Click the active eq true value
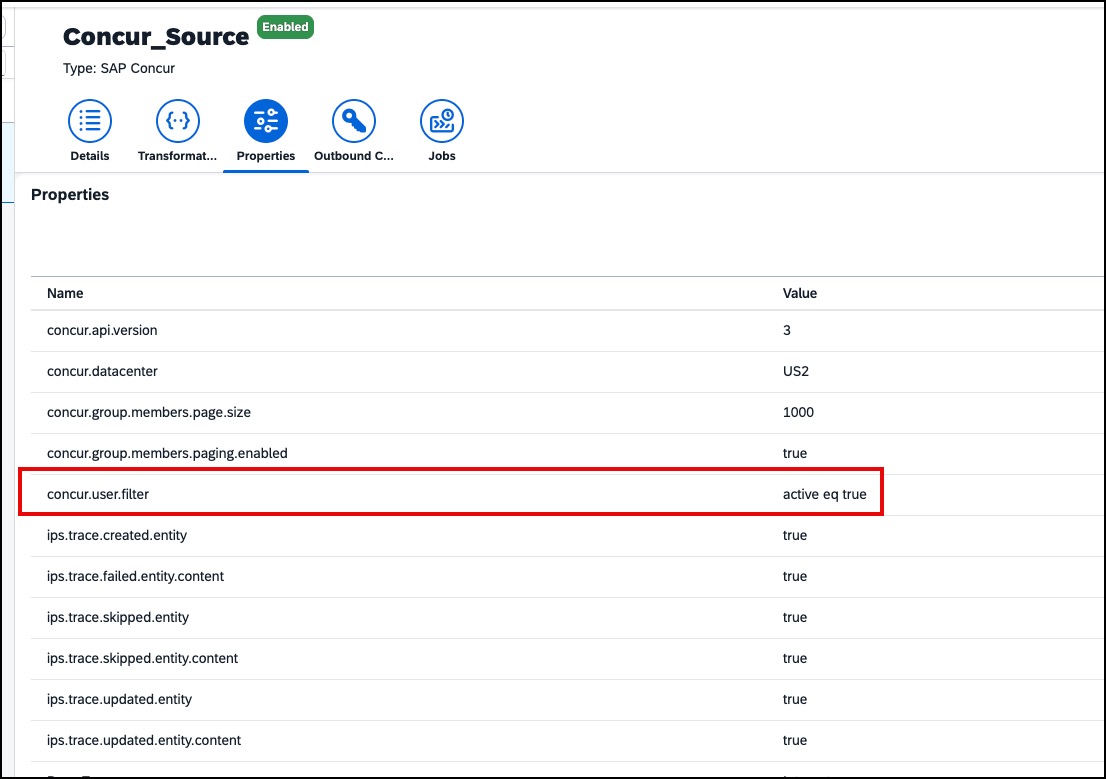This screenshot has width=1106, height=779. pos(825,494)
